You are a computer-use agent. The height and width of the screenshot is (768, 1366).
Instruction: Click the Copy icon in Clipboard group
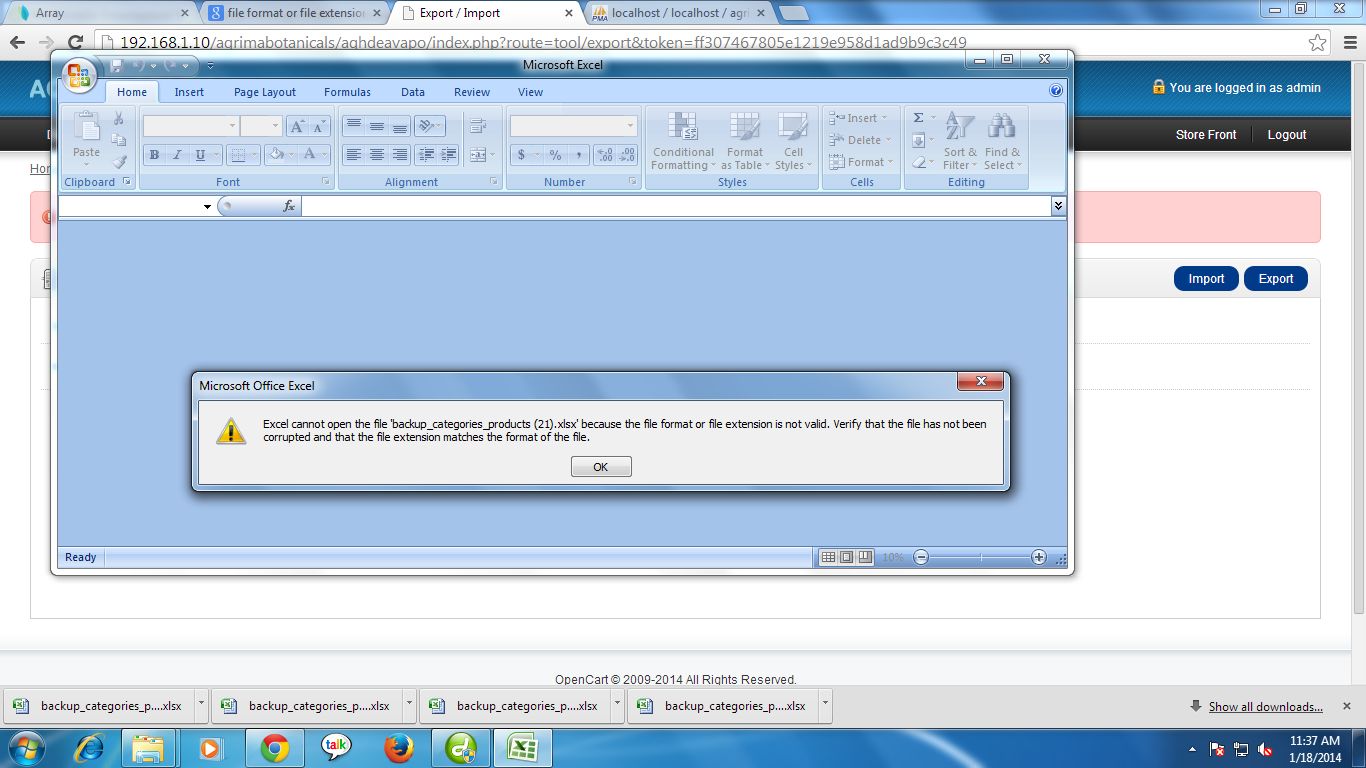click(119, 140)
